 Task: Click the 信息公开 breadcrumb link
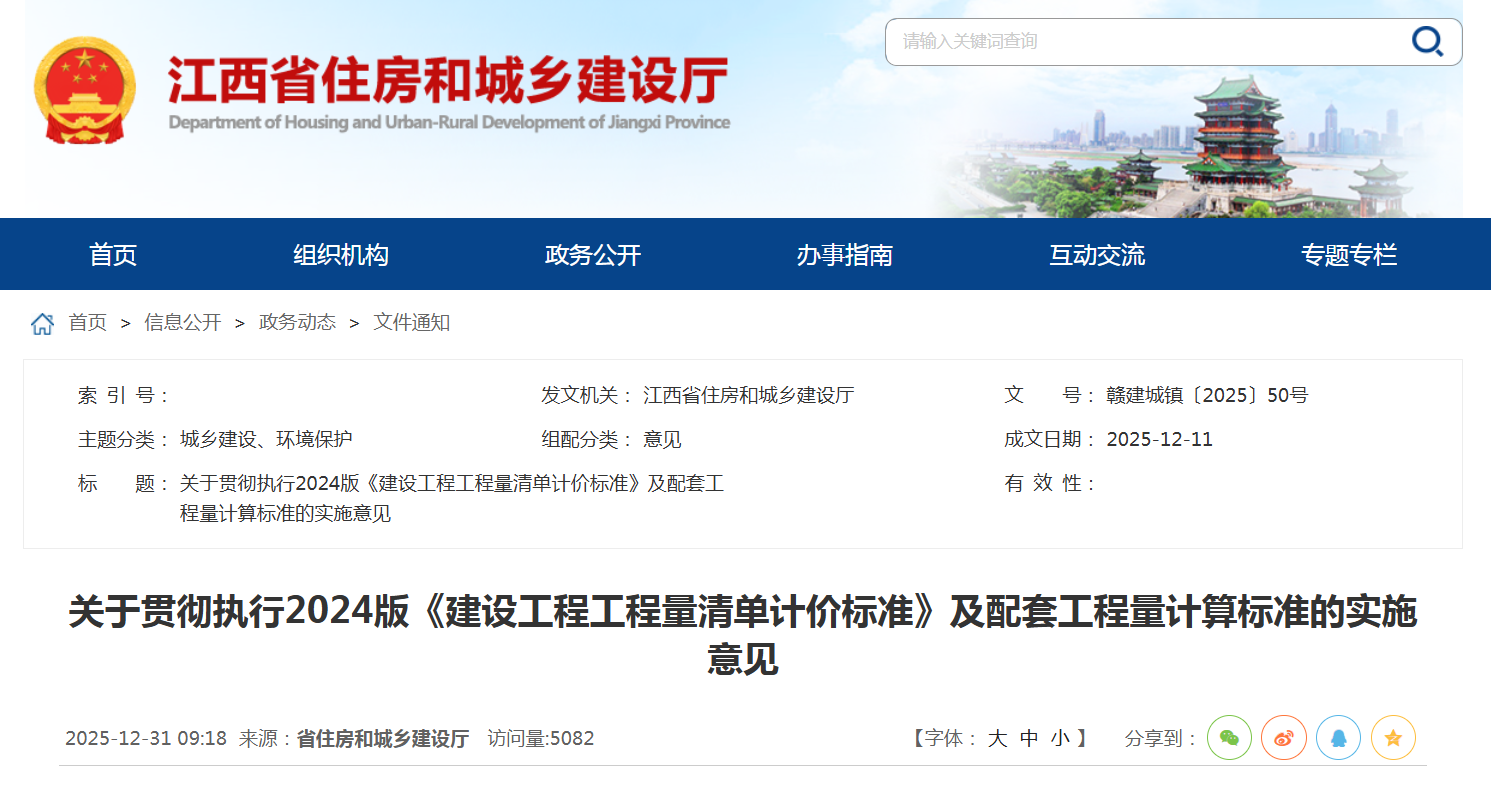(183, 323)
